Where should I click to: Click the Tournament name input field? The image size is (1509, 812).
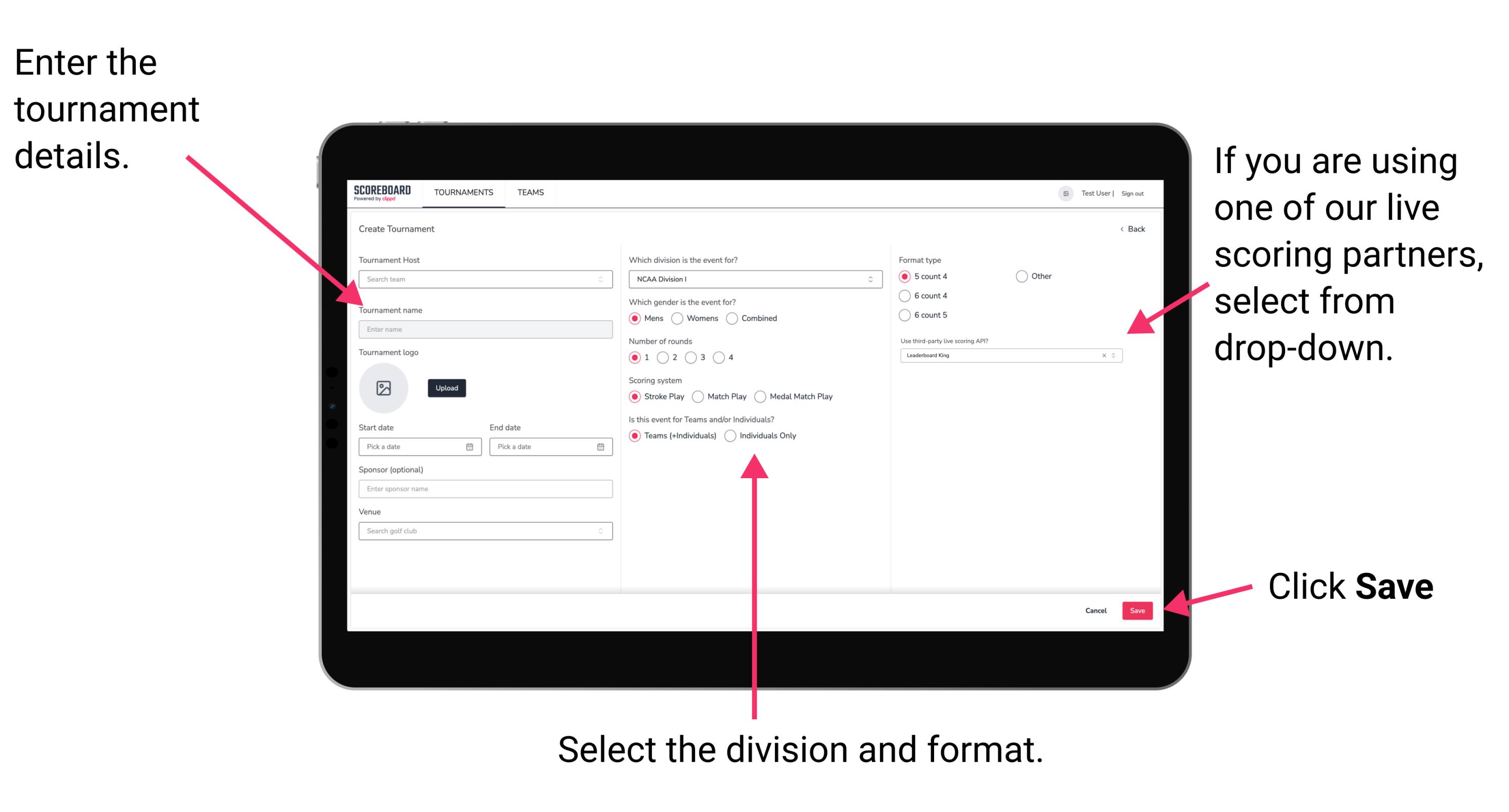pos(483,329)
